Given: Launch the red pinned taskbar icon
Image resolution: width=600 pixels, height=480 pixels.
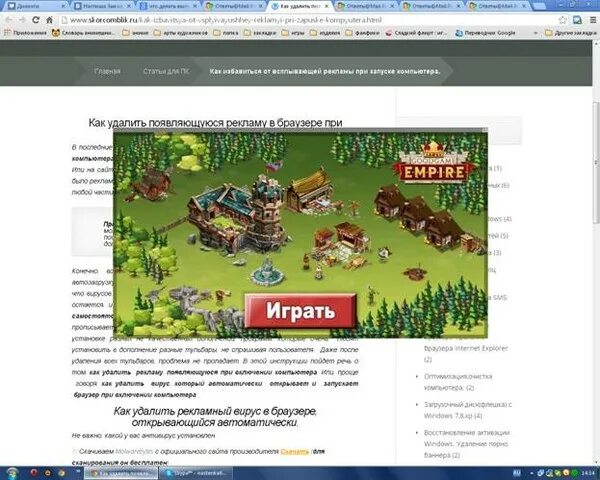Looking at the screenshot, I should pos(33,473).
